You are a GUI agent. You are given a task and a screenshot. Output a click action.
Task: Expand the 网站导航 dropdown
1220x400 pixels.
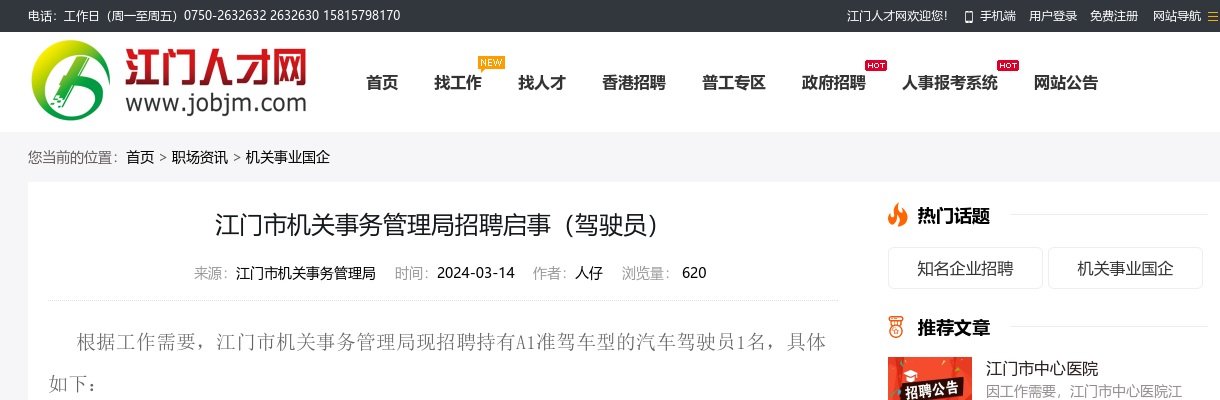point(1176,16)
